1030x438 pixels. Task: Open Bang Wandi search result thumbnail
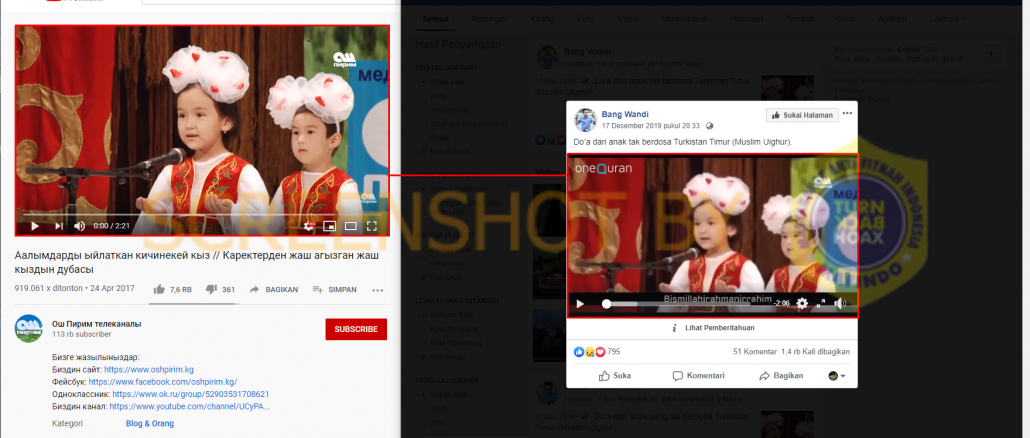tap(788, 88)
